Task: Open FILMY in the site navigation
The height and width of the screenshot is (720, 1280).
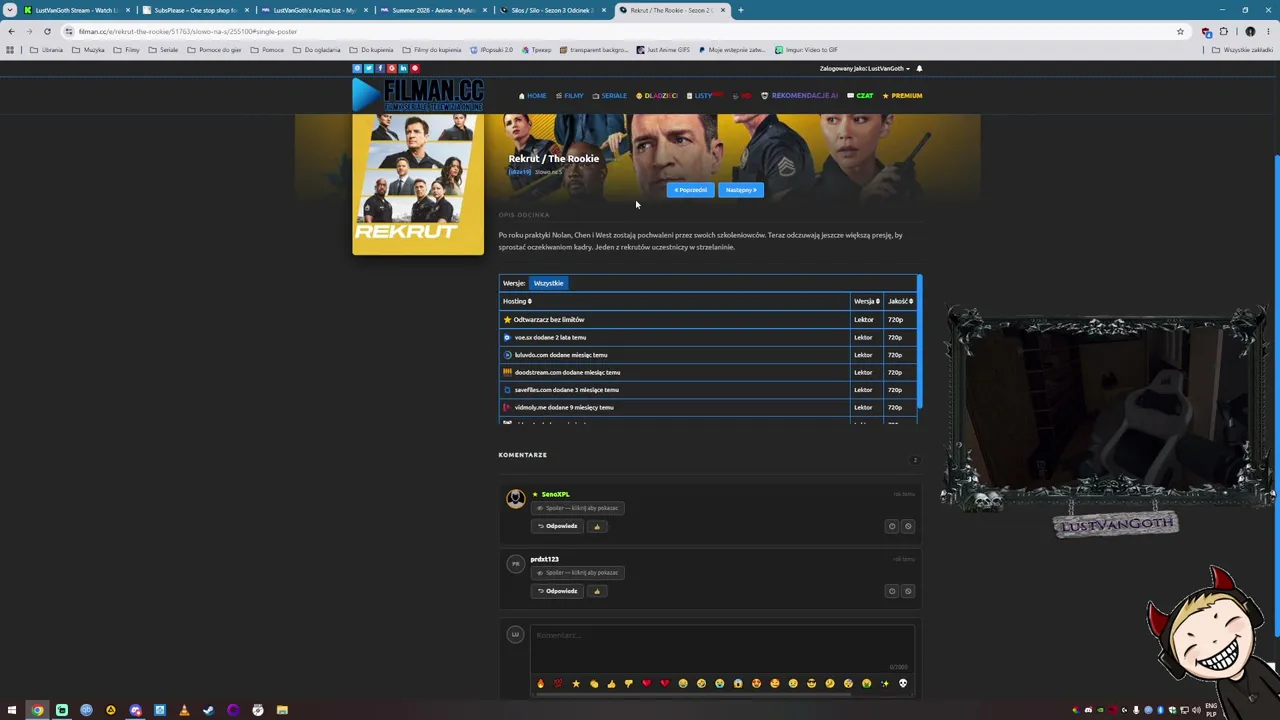Action: [570, 96]
